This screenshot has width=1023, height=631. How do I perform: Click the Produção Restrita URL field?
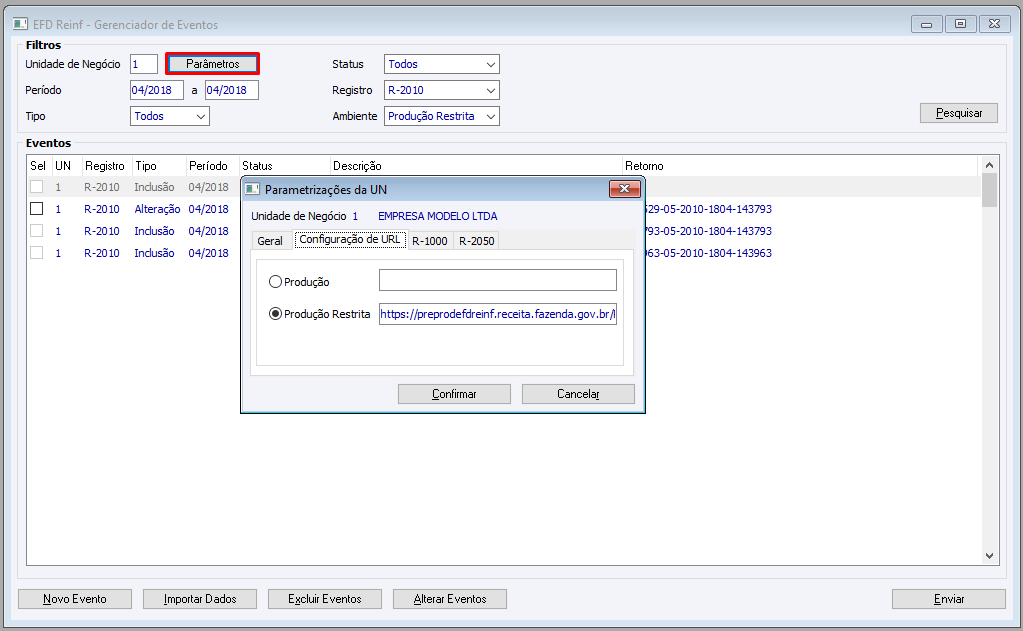(498, 314)
